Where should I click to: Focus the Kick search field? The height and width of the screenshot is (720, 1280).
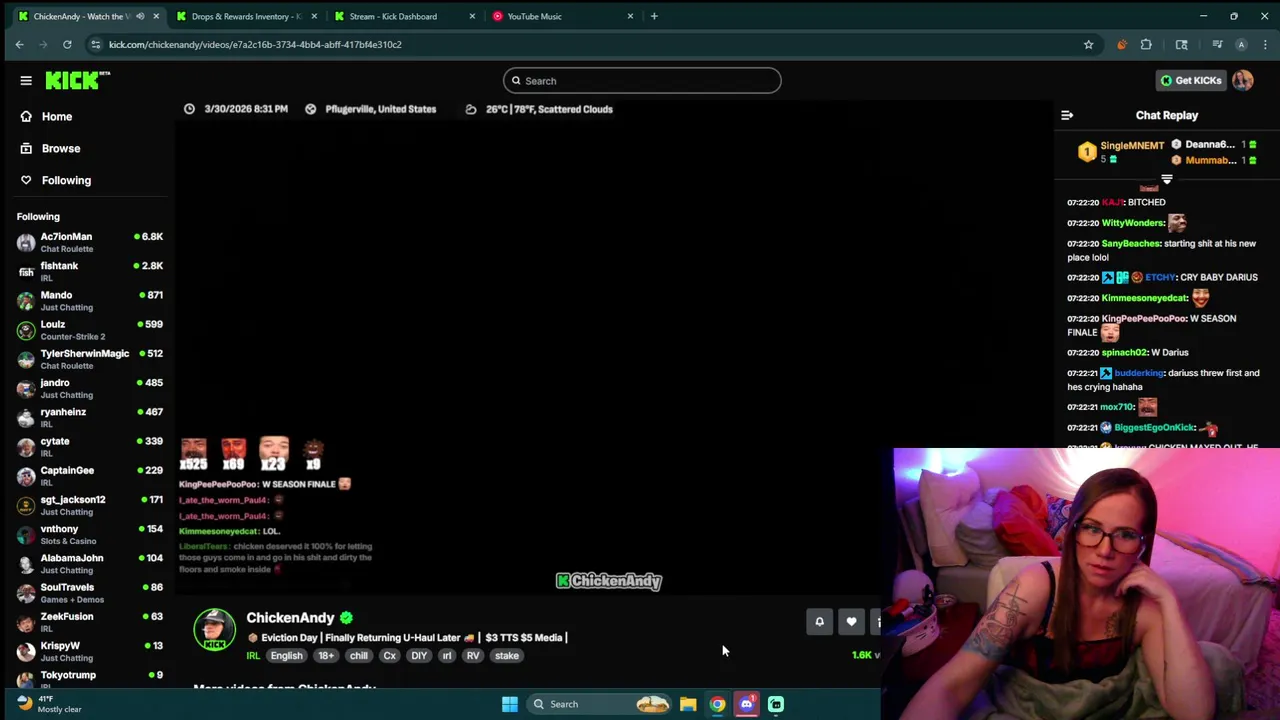[642, 81]
